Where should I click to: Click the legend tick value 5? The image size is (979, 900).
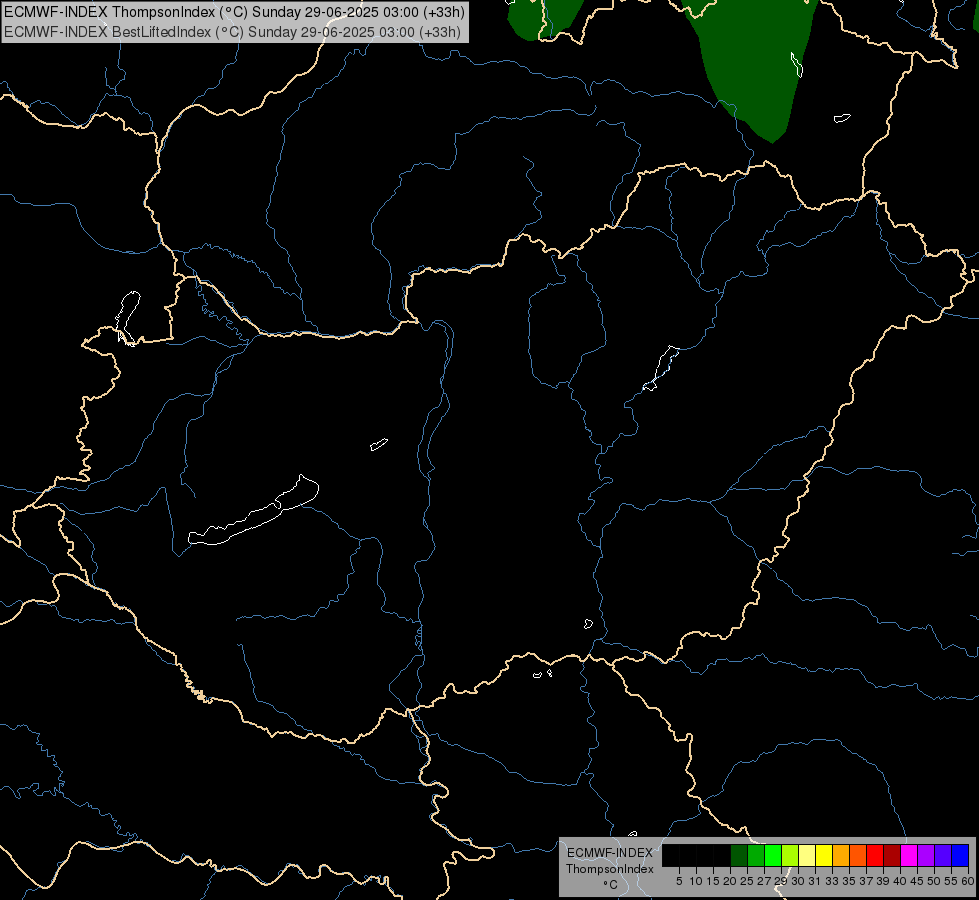point(679,881)
